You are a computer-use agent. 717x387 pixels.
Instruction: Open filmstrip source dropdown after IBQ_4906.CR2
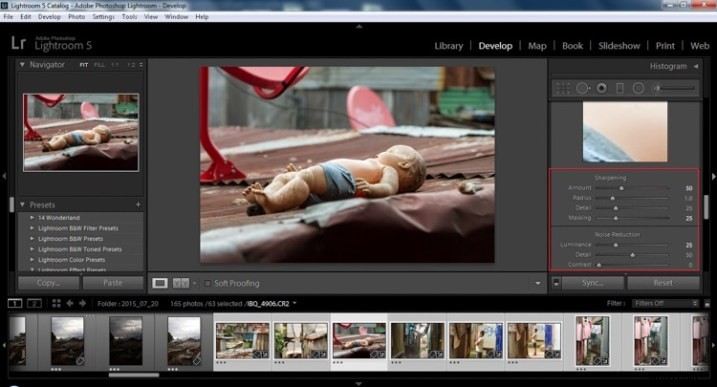tap(294, 303)
